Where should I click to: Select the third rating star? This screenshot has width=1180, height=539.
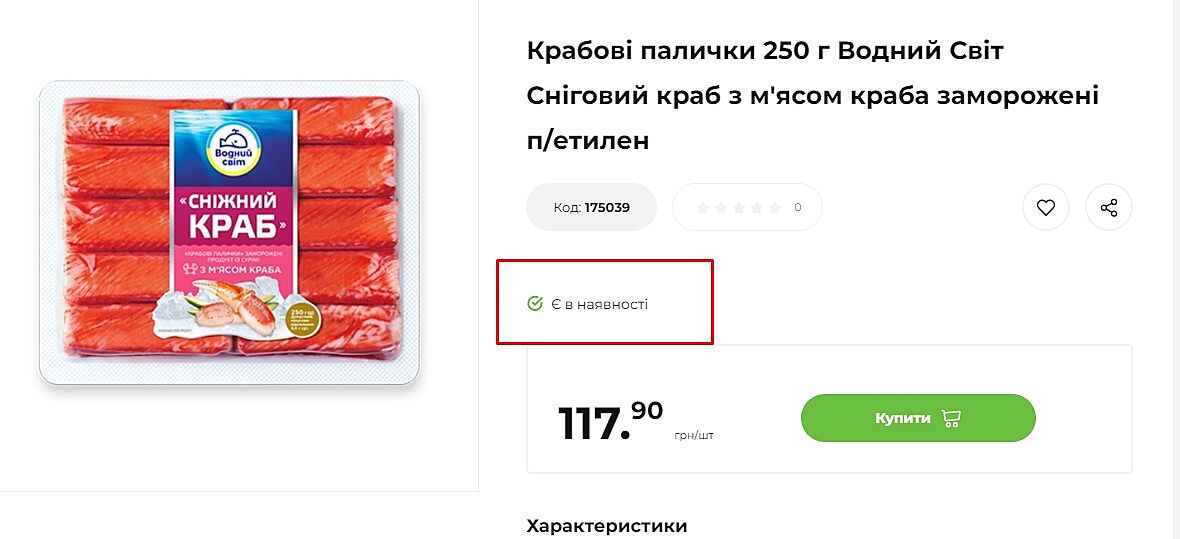click(x=738, y=208)
